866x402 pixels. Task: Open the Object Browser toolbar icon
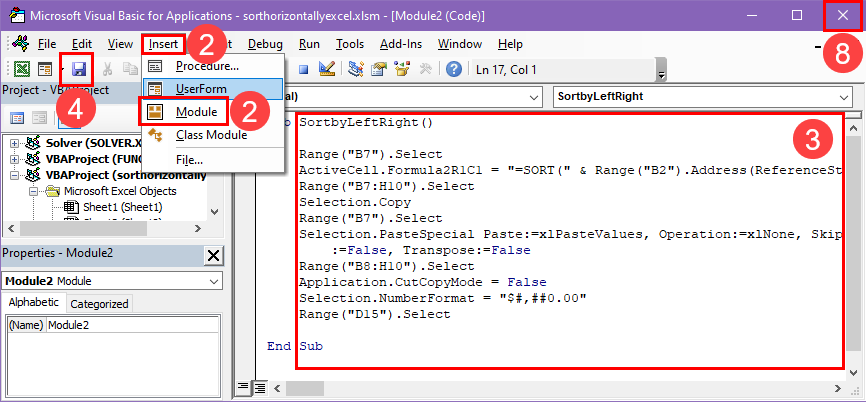coord(402,69)
